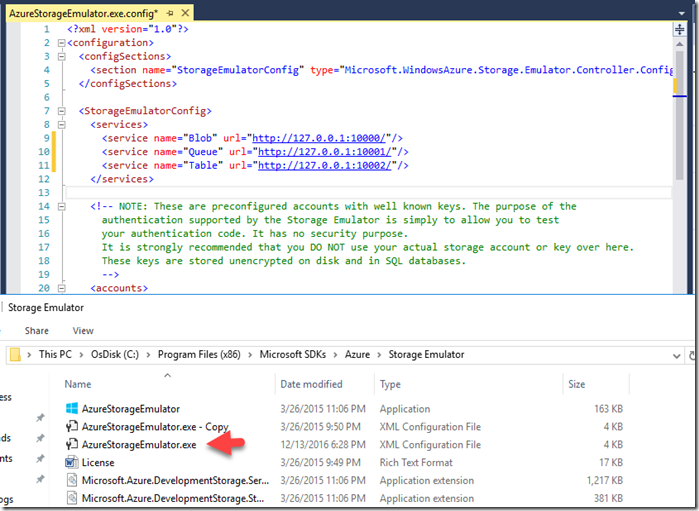The height and width of the screenshot is (511, 699).
Task: Select the AzureStorageEmulator.exe - Copy file icon
Action: 72,427
